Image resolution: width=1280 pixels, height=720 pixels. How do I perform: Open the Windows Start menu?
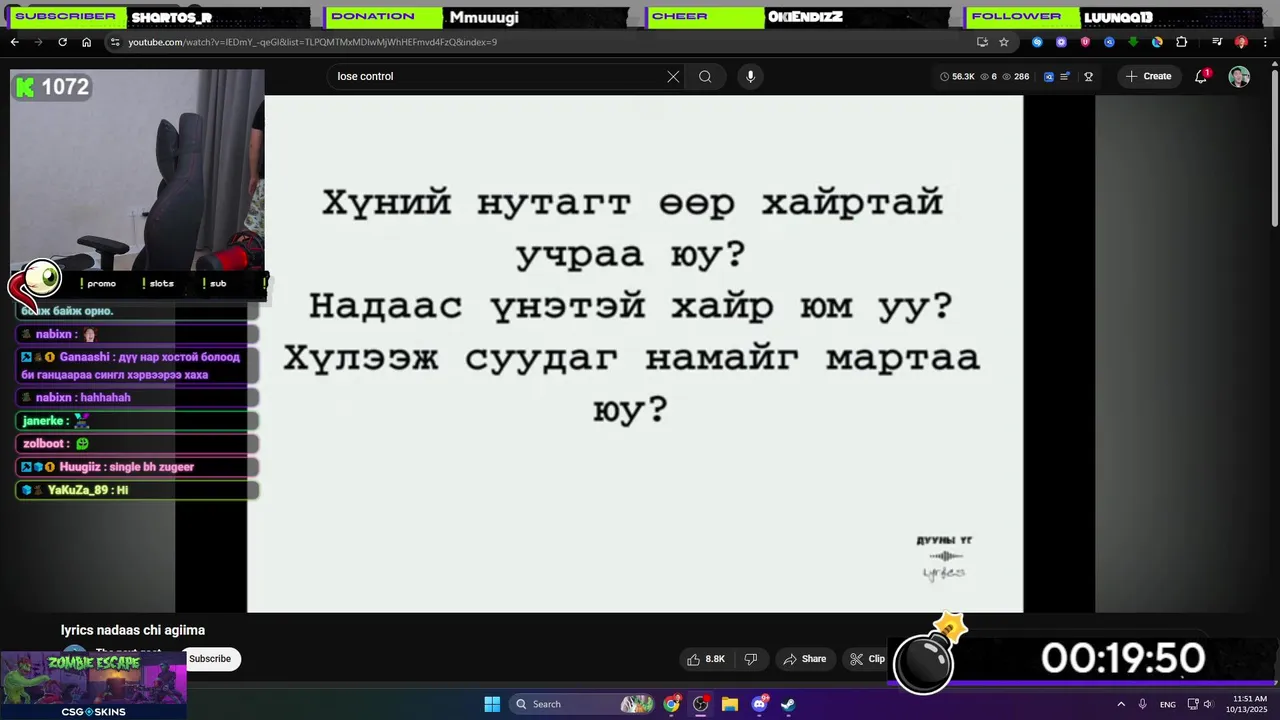coord(492,704)
